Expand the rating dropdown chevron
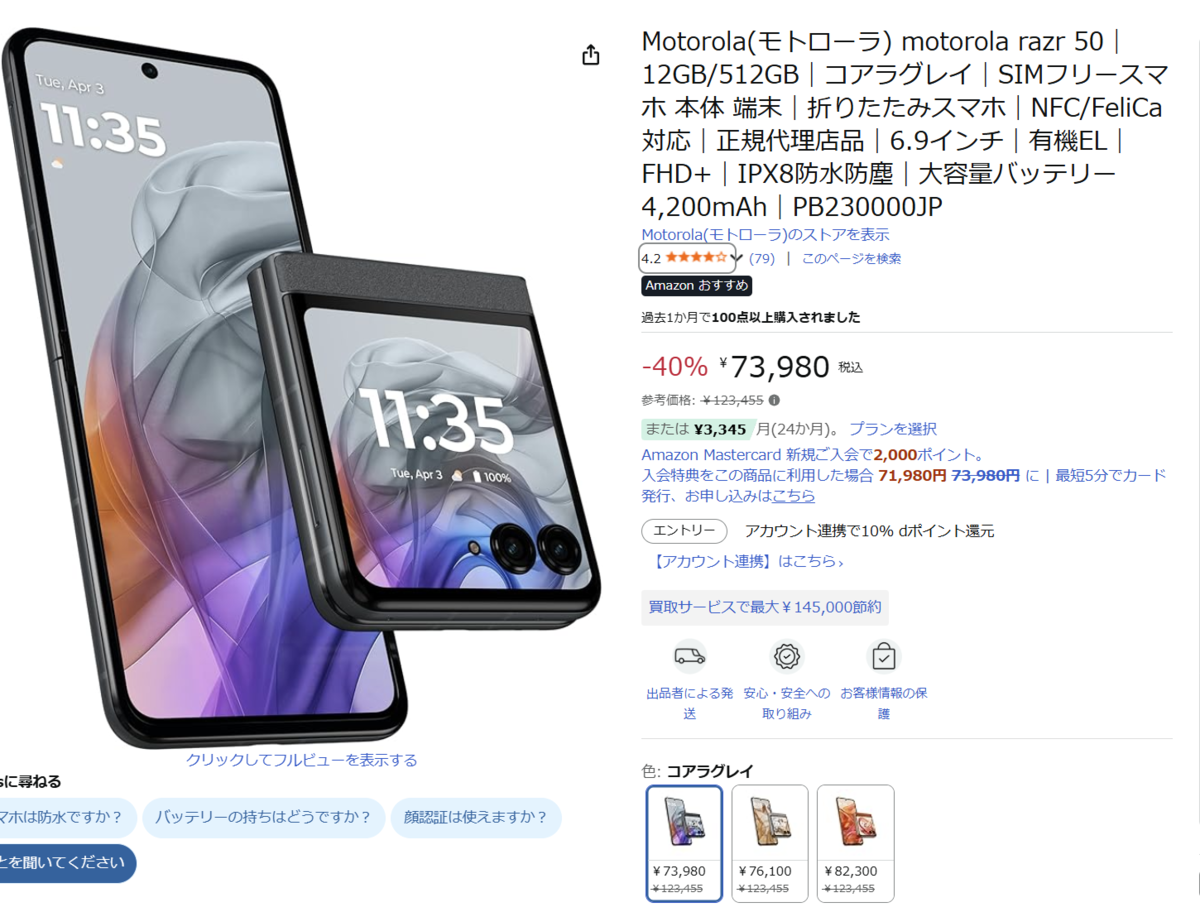Screen dimensions: 1200x912 click(x=737, y=259)
